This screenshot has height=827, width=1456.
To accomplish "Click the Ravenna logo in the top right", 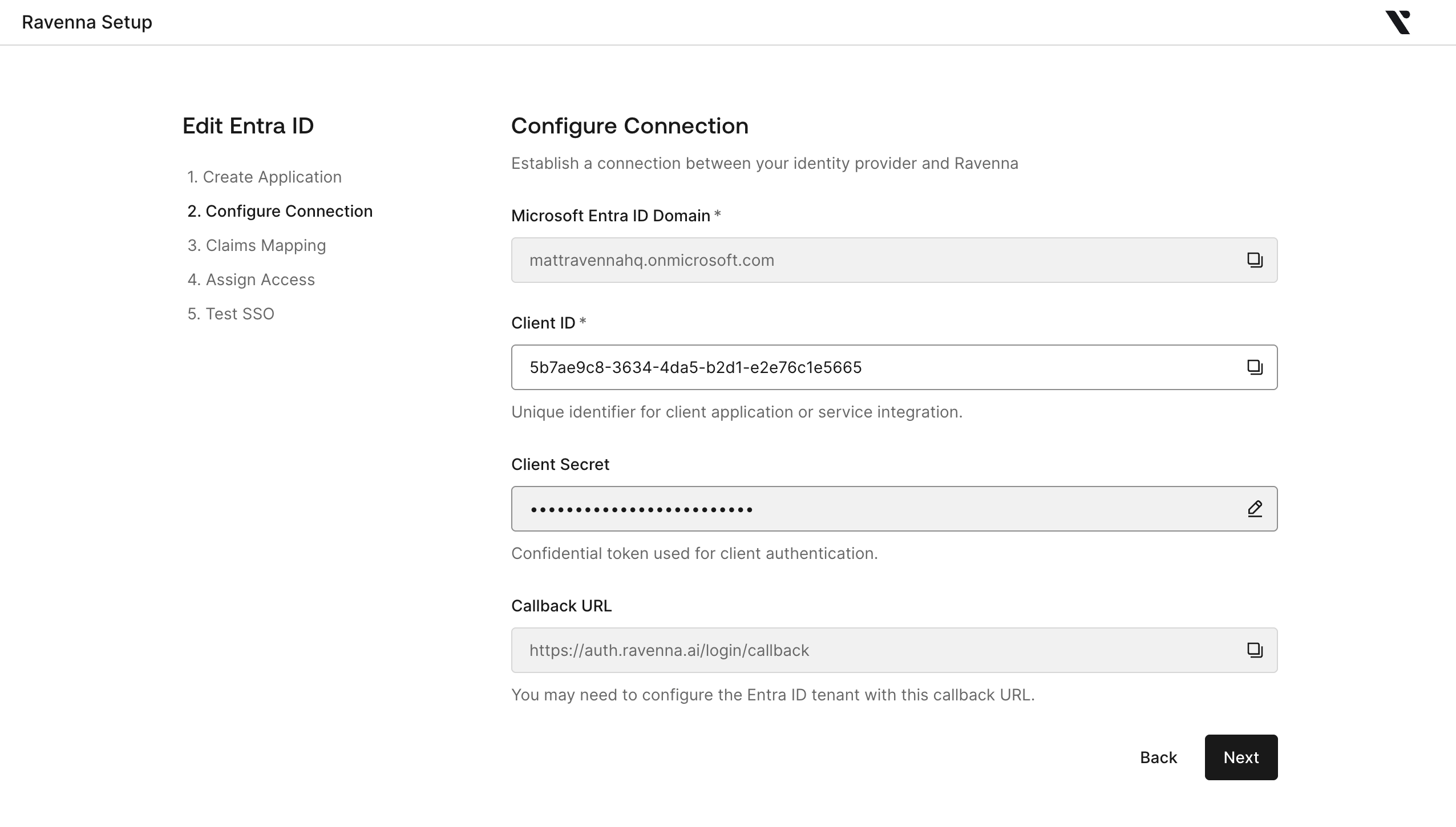I will tap(1398, 23).
